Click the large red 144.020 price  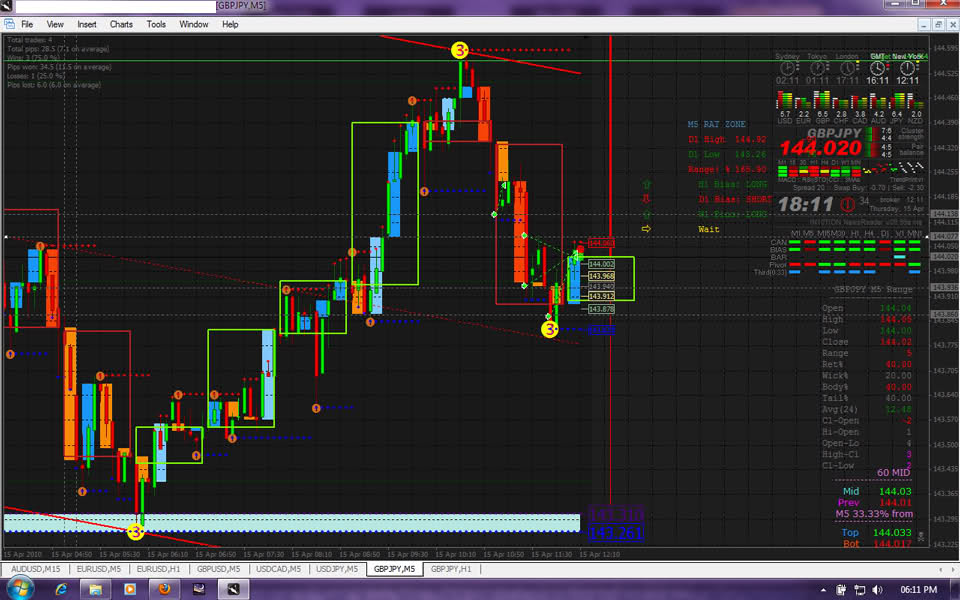point(820,148)
